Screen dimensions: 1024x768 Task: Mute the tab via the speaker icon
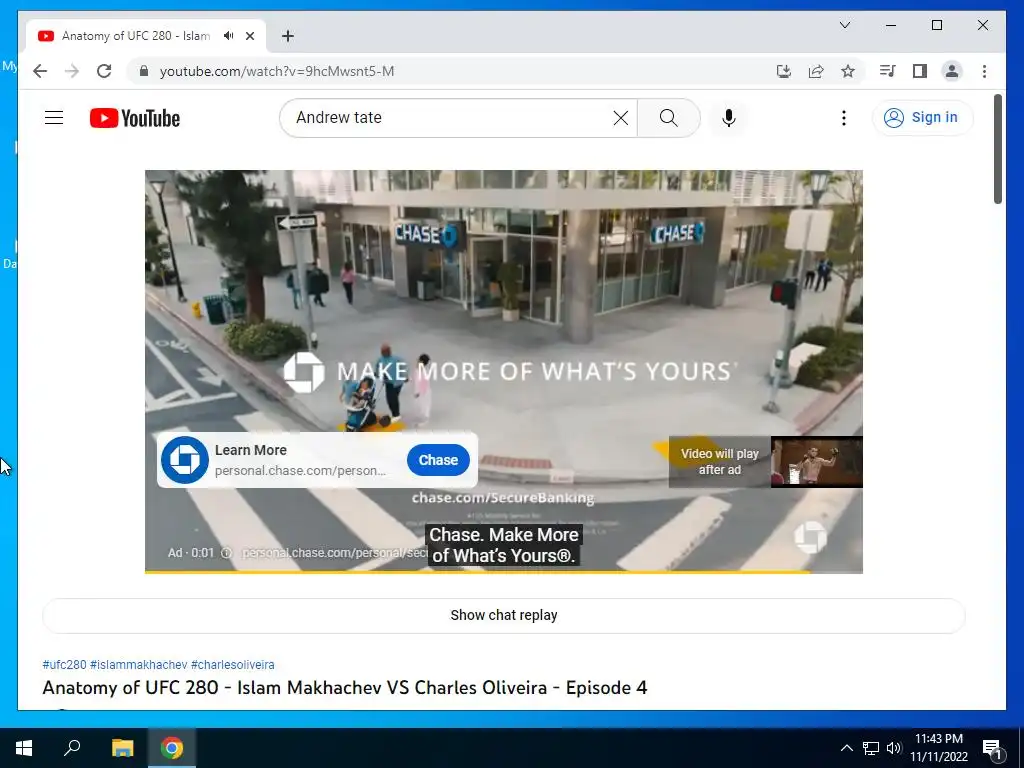pos(229,36)
